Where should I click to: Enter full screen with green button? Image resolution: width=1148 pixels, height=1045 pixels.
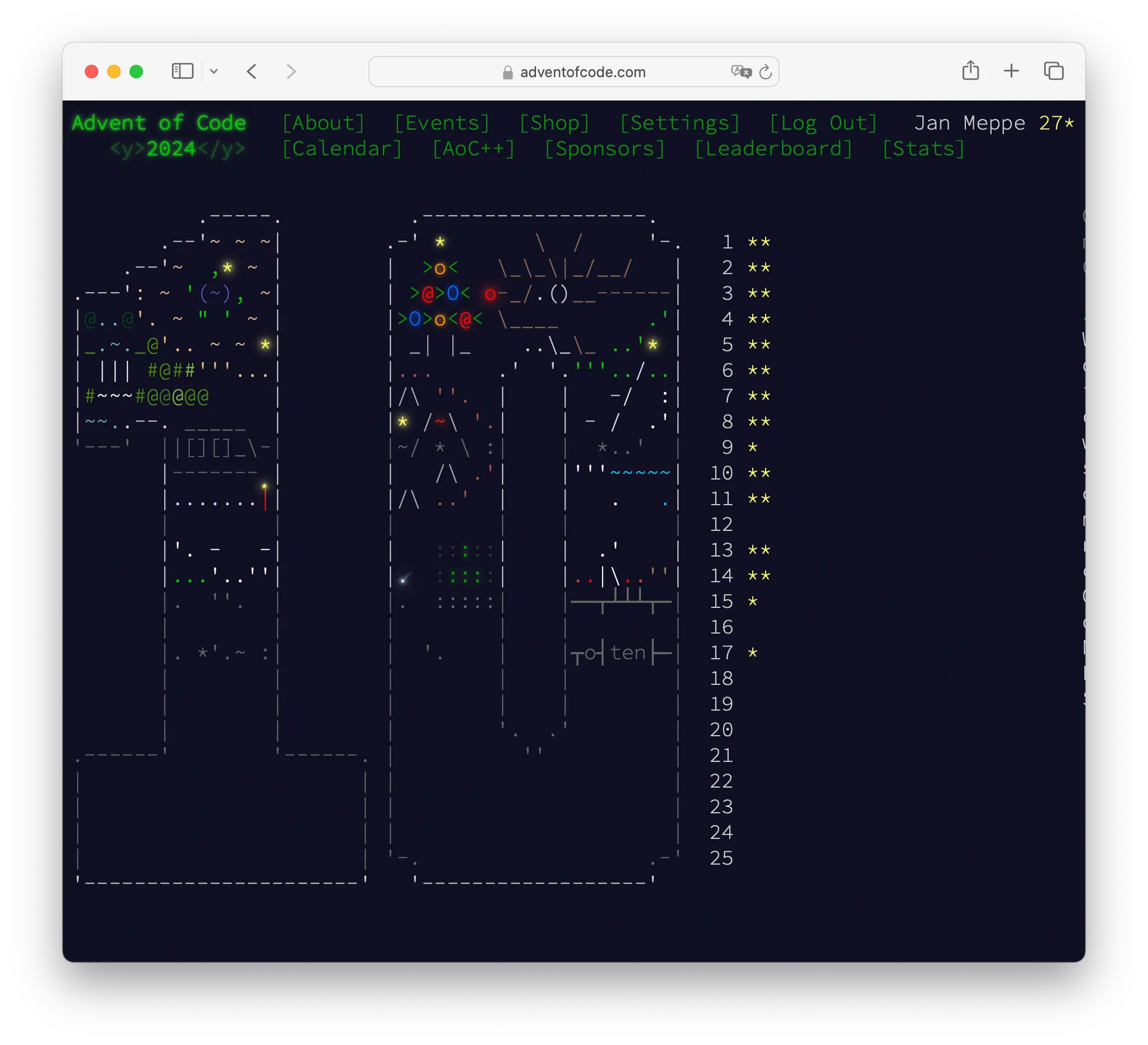tap(136, 72)
